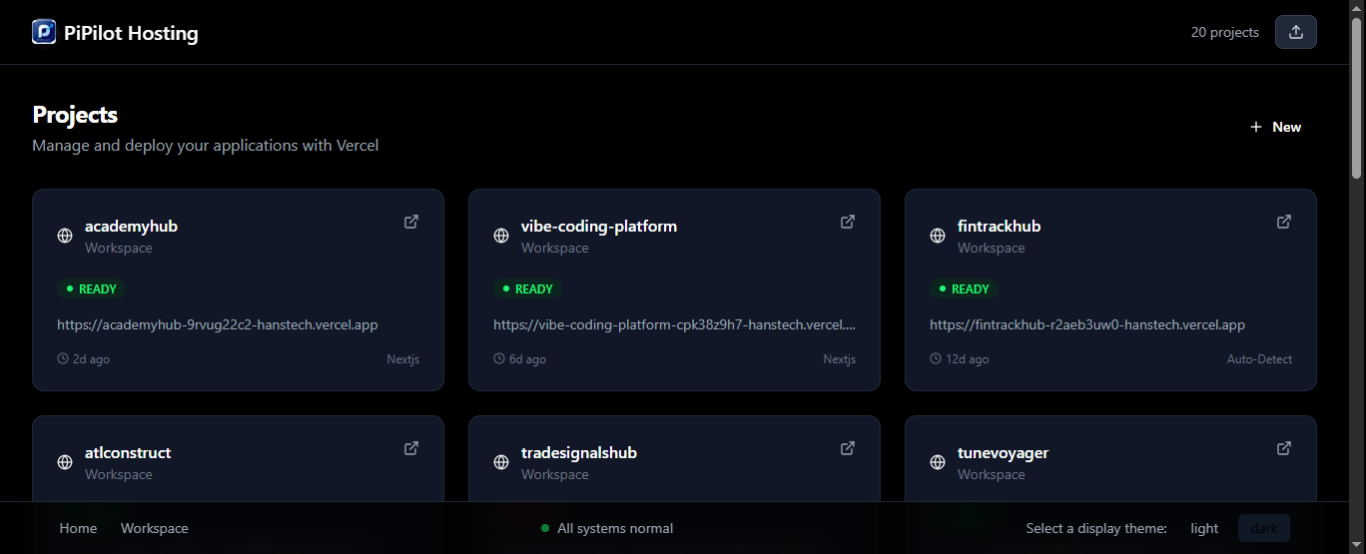Click the PiPilot logo icon
Screen dimensions: 1366x554
[x=44, y=32]
